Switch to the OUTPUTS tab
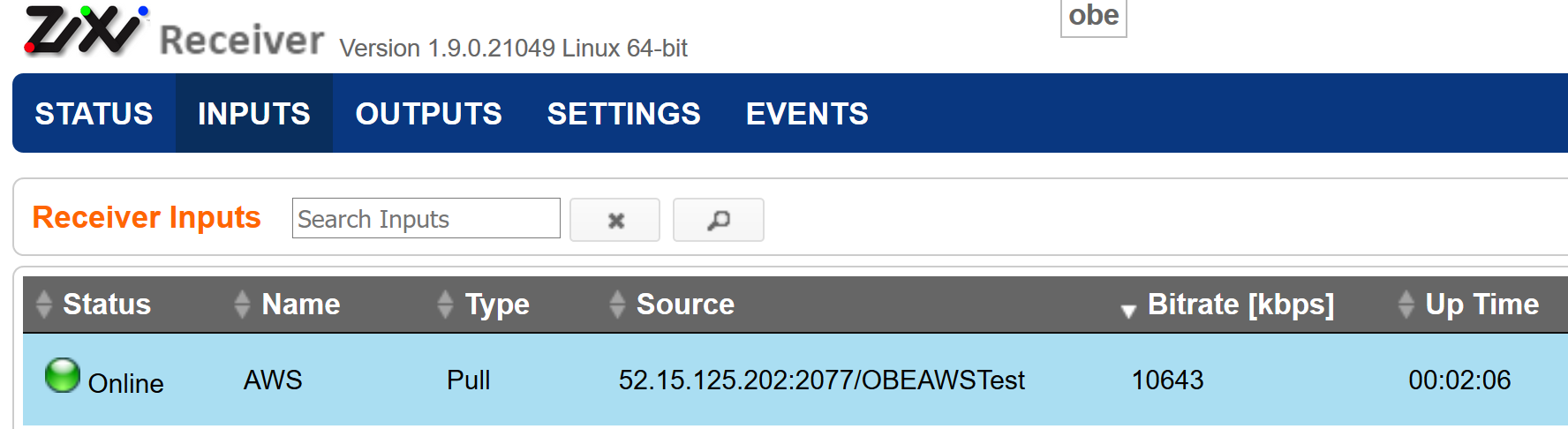The height and width of the screenshot is (429, 1568). pyautogui.click(x=428, y=114)
